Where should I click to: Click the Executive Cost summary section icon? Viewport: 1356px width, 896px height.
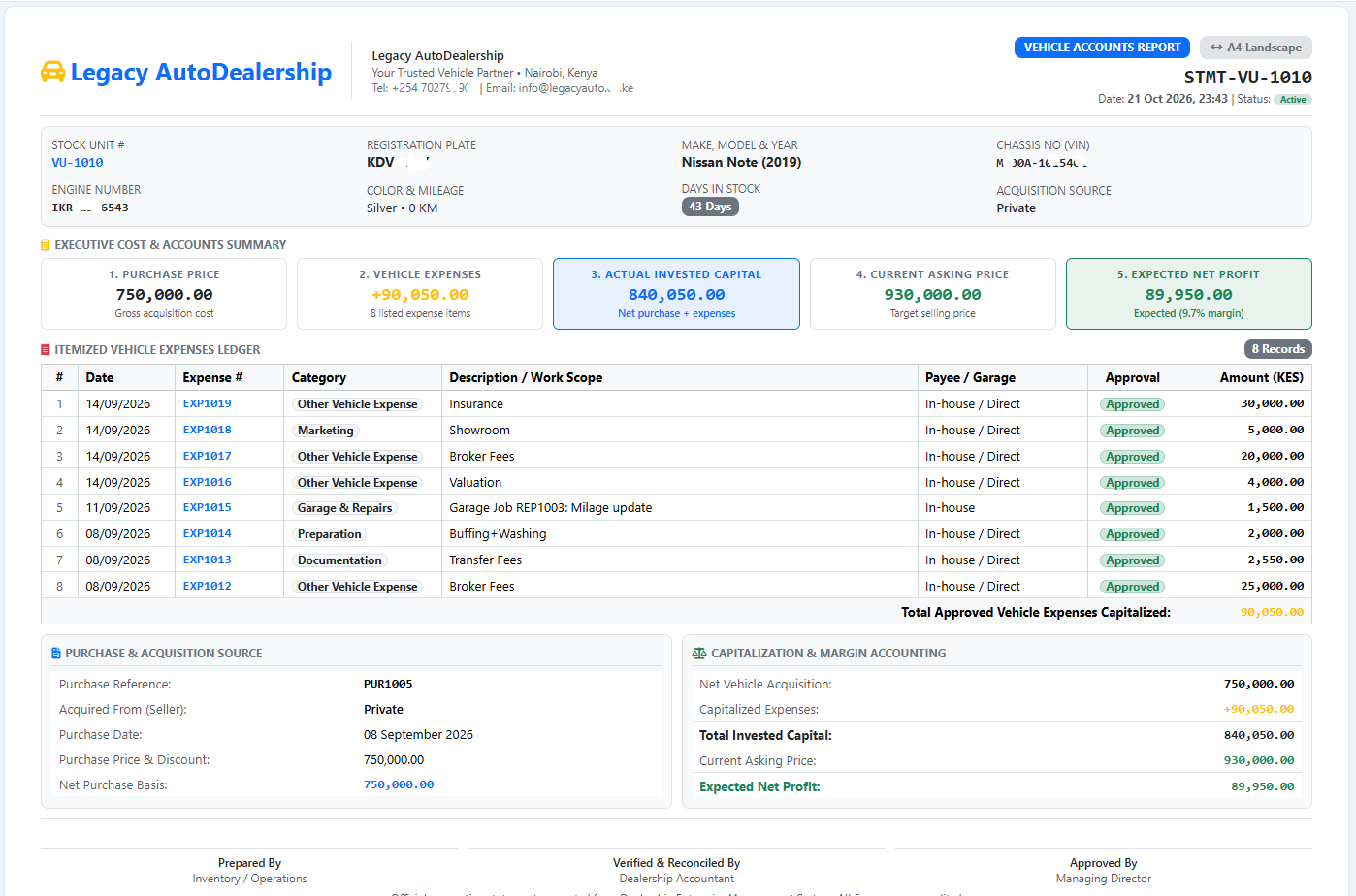[x=46, y=245]
